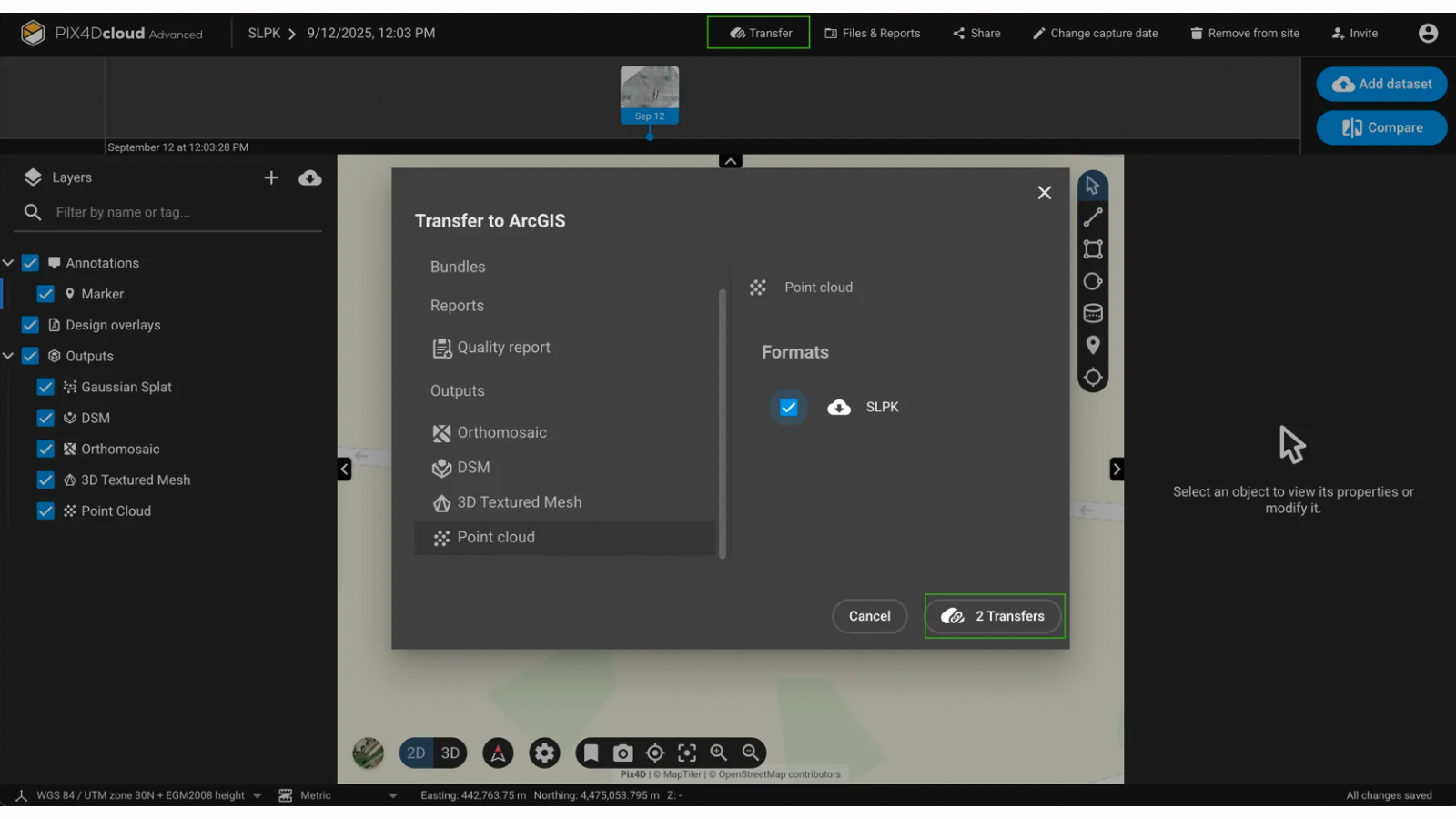This screenshot has height=819, width=1456.
Task: Select Point cloud in transfer dialog
Action: (x=565, y=538)
